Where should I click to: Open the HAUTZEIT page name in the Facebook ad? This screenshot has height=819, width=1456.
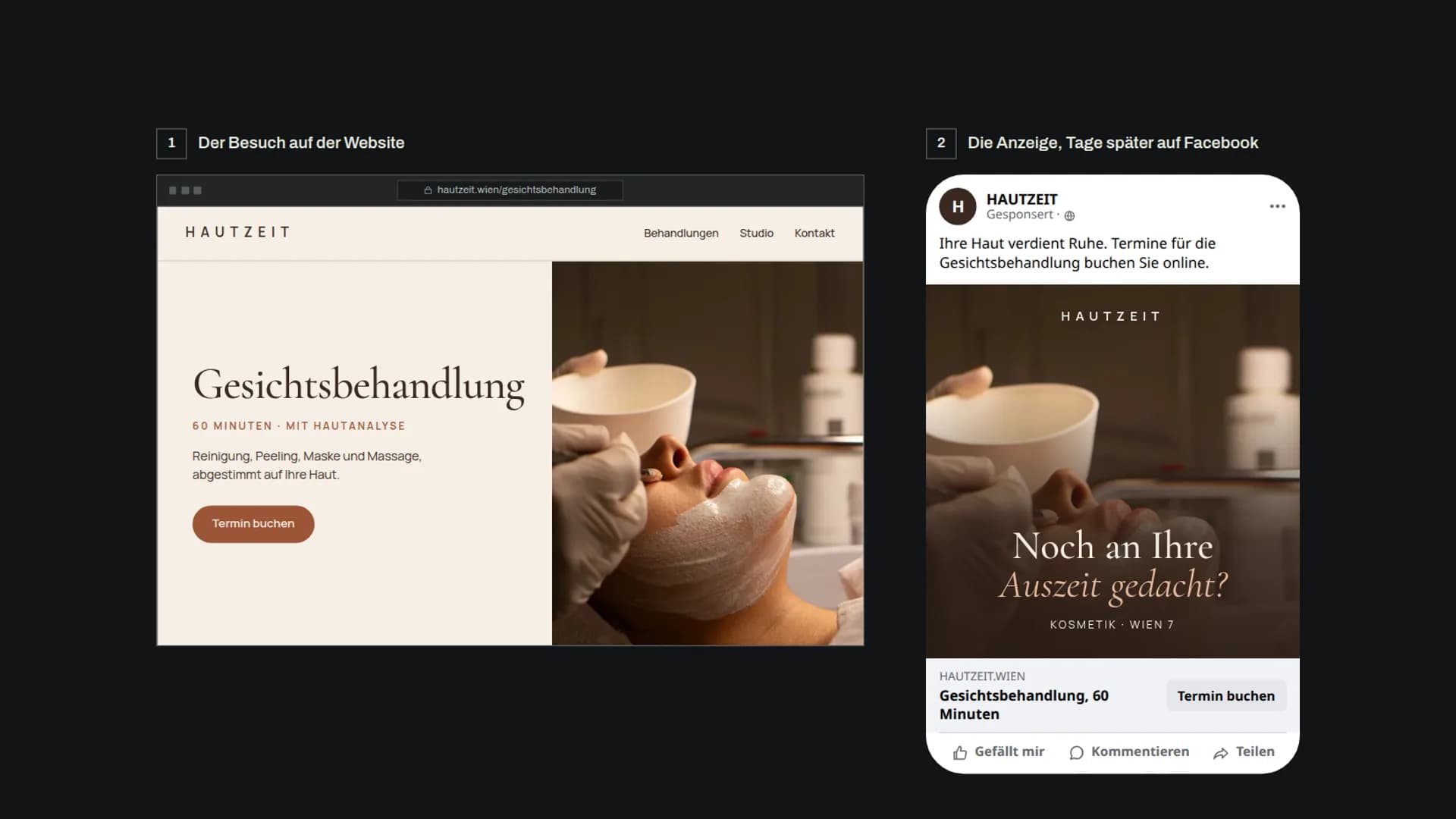(1021, 199)
